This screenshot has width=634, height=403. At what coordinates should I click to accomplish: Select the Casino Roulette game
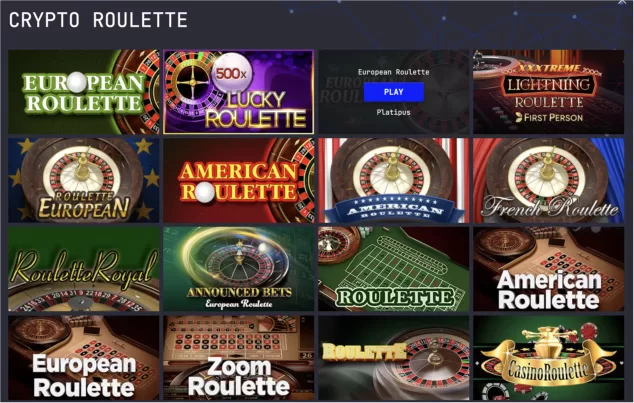(x=549, y=358)
